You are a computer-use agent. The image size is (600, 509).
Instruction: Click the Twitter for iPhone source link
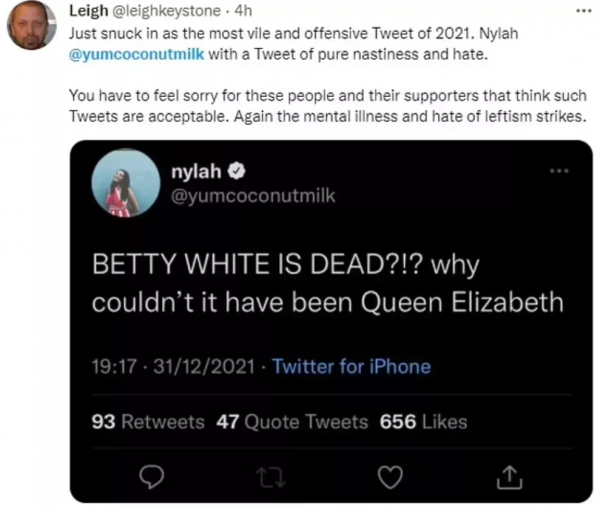coord(351,366)
